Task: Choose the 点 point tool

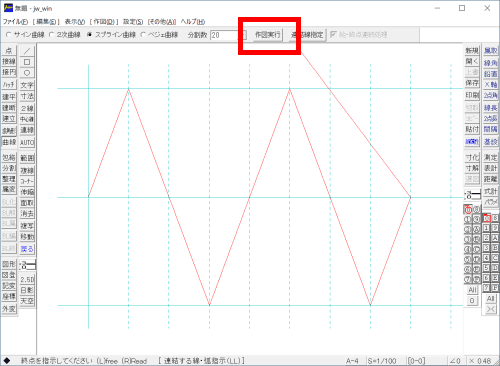Action: coord(9,51)
